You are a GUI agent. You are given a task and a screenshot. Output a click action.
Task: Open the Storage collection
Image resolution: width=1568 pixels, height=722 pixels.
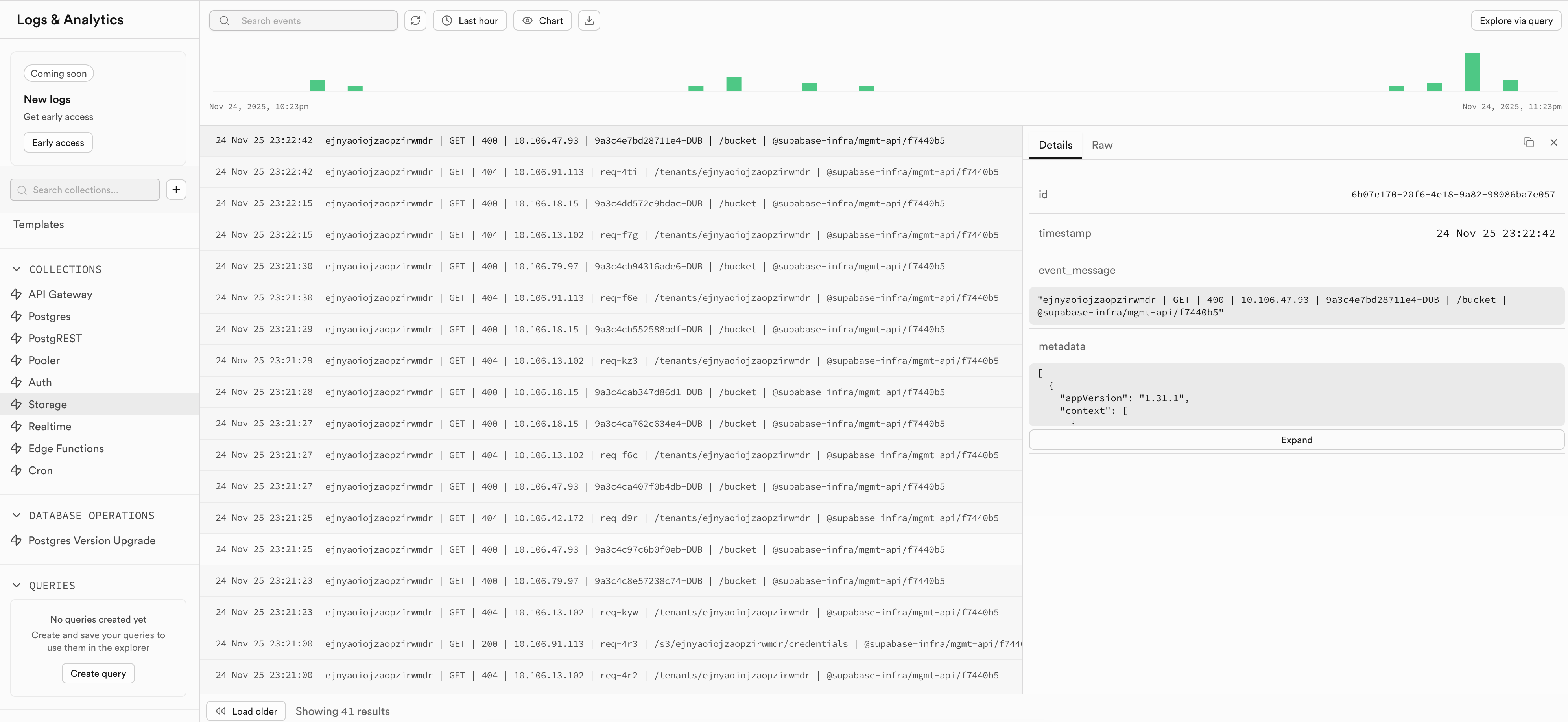coord(48,405)
